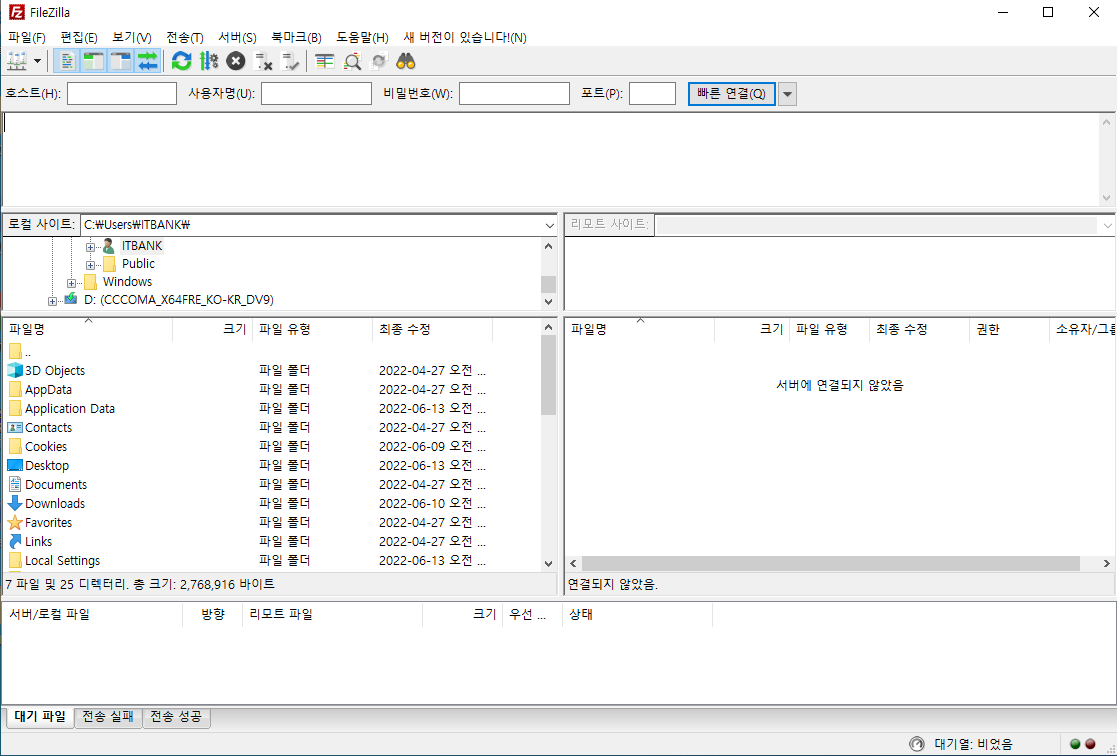Image resolution: width=1117 pixels, height=756 pixels.
Task: Open the 전송(T) menu
Action: [x=185, y=37]
